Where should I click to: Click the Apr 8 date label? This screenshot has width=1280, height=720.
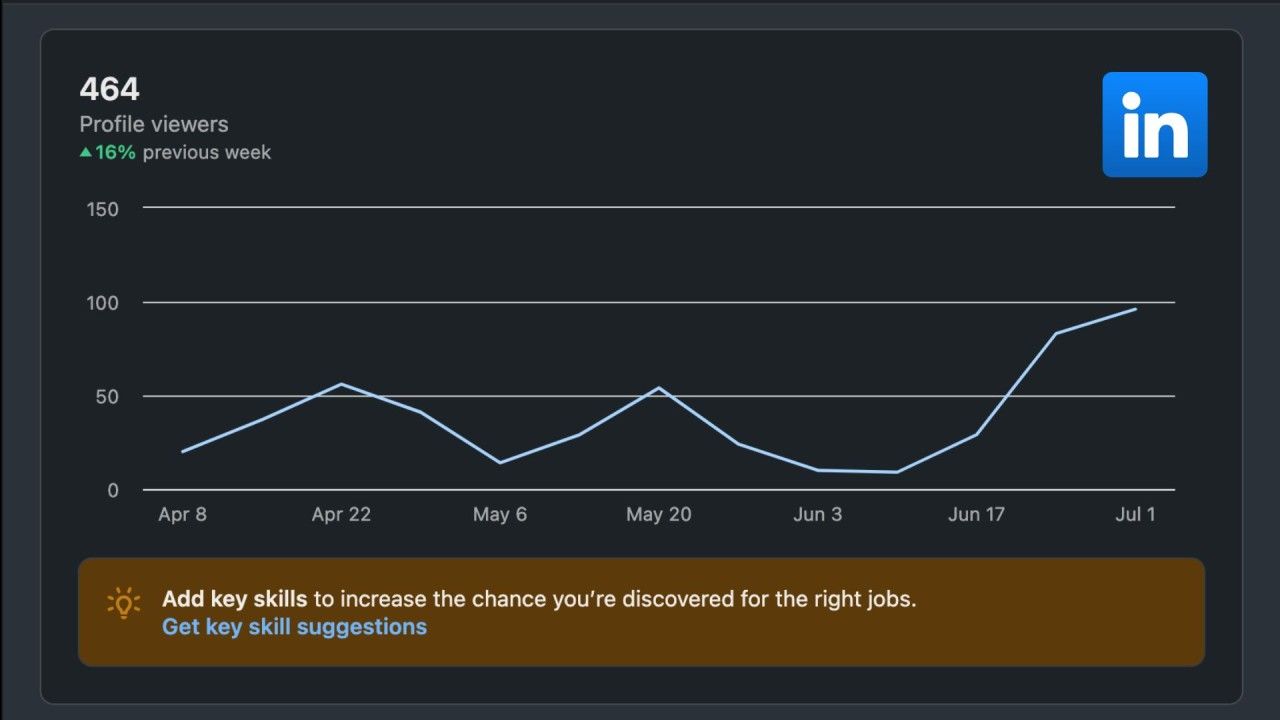pos(182,515)
